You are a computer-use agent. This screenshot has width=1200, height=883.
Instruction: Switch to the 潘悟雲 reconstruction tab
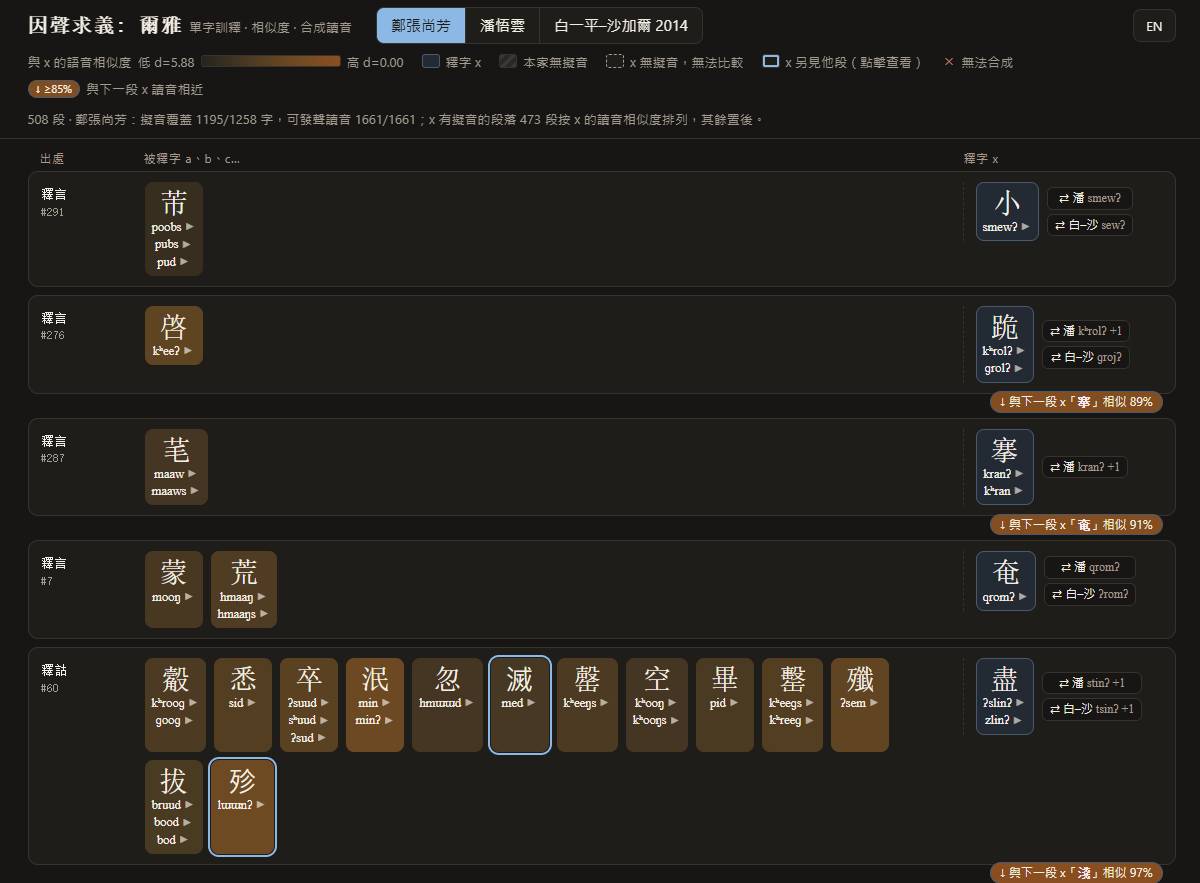(502, 26)
